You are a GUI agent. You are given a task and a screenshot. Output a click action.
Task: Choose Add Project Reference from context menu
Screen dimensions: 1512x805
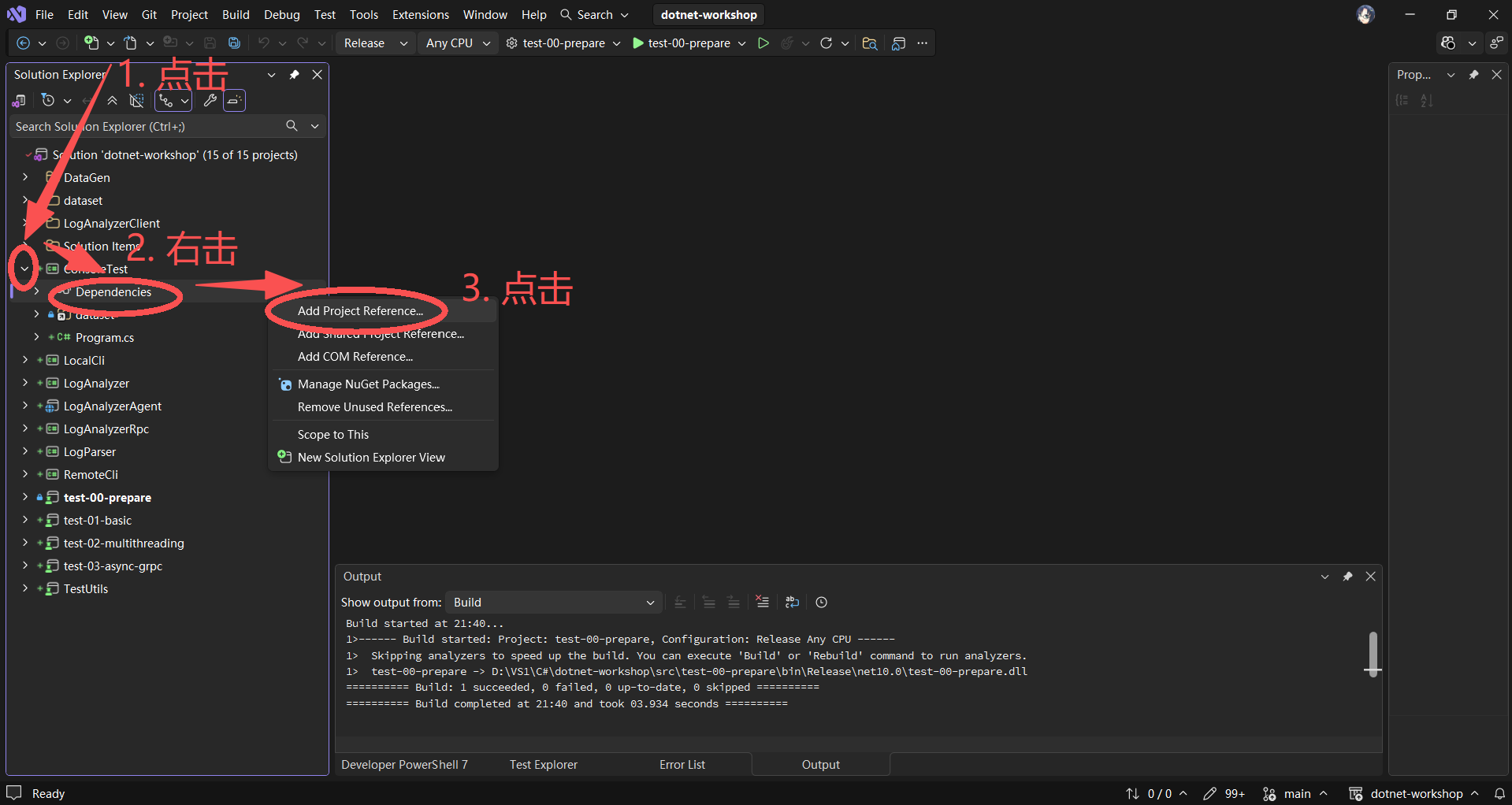(x=384, y=311)
